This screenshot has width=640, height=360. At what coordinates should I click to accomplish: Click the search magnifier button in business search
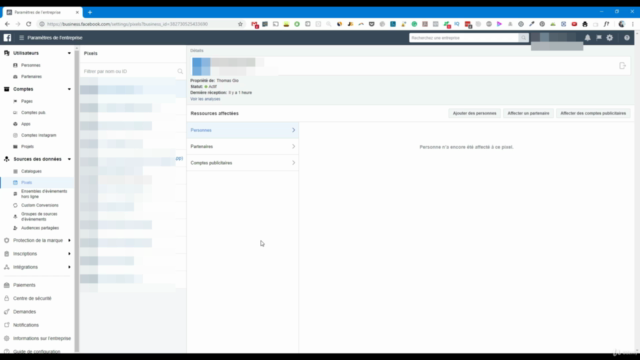tap(523, 38)
